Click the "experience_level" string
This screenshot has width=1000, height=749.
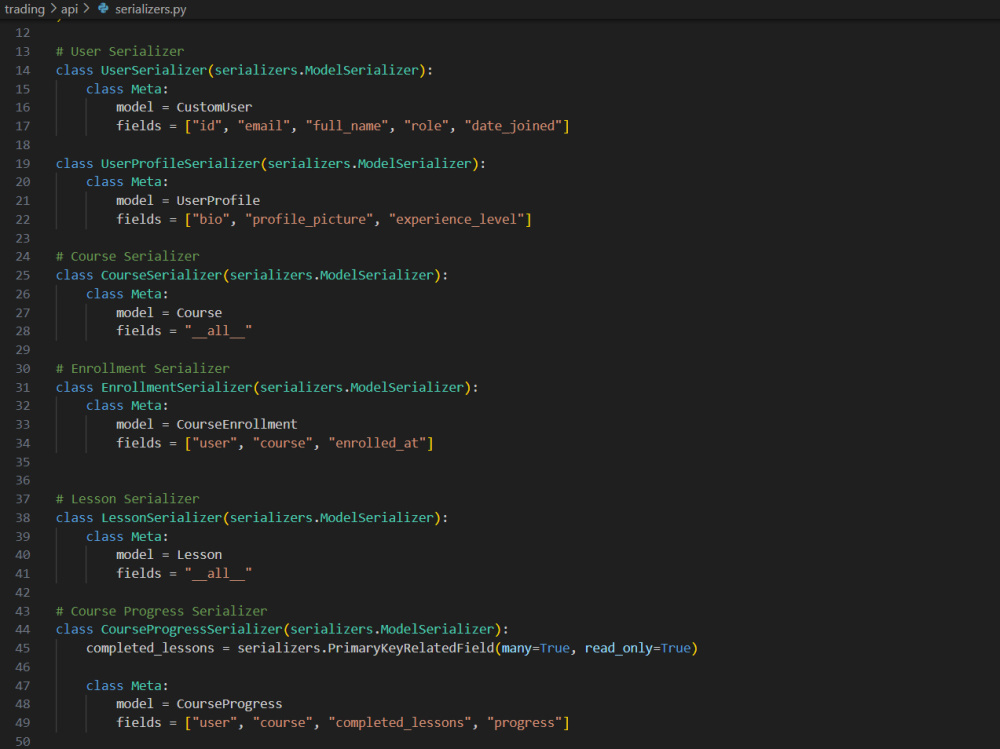pyautogui.click(x=457, y=219)
